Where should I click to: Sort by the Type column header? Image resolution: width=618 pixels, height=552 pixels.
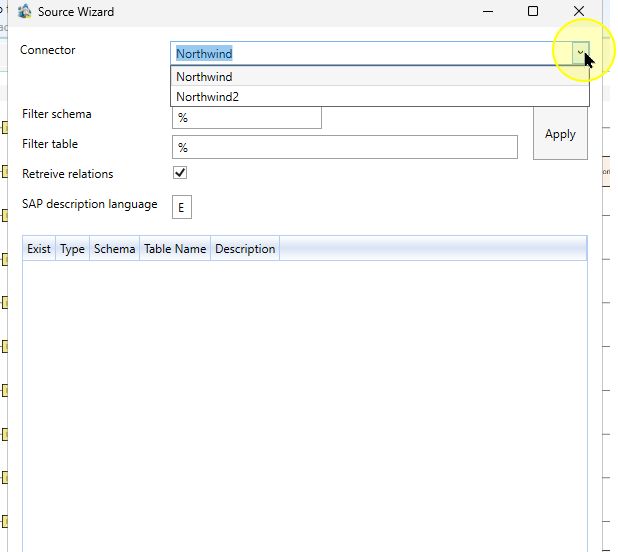point(73,249)
